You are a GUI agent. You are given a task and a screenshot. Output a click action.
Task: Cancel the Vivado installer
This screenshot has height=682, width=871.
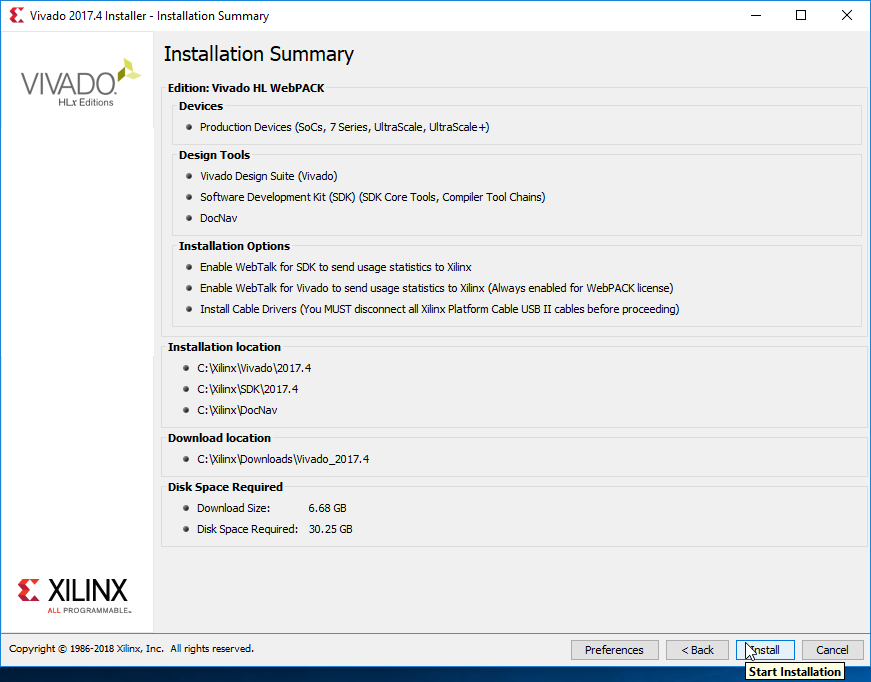(832, 650)
